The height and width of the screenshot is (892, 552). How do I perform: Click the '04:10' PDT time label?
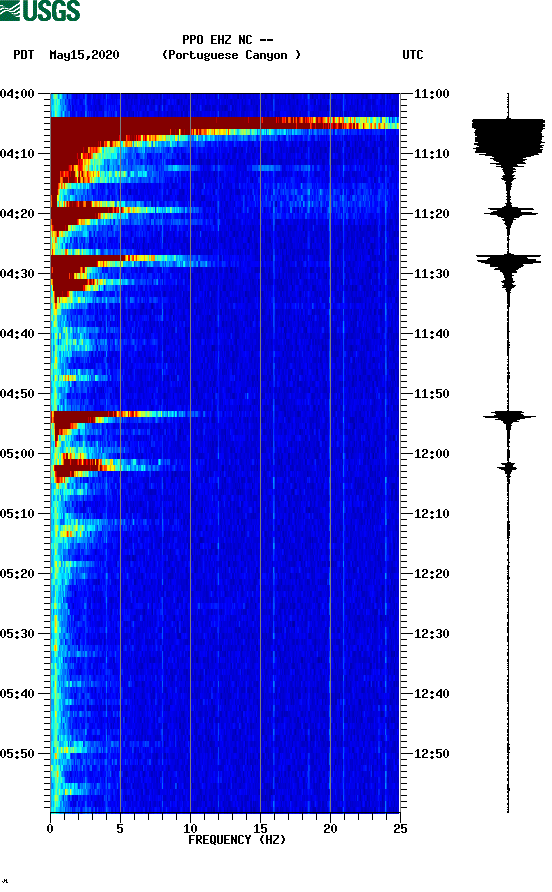[x=17, y=154]
